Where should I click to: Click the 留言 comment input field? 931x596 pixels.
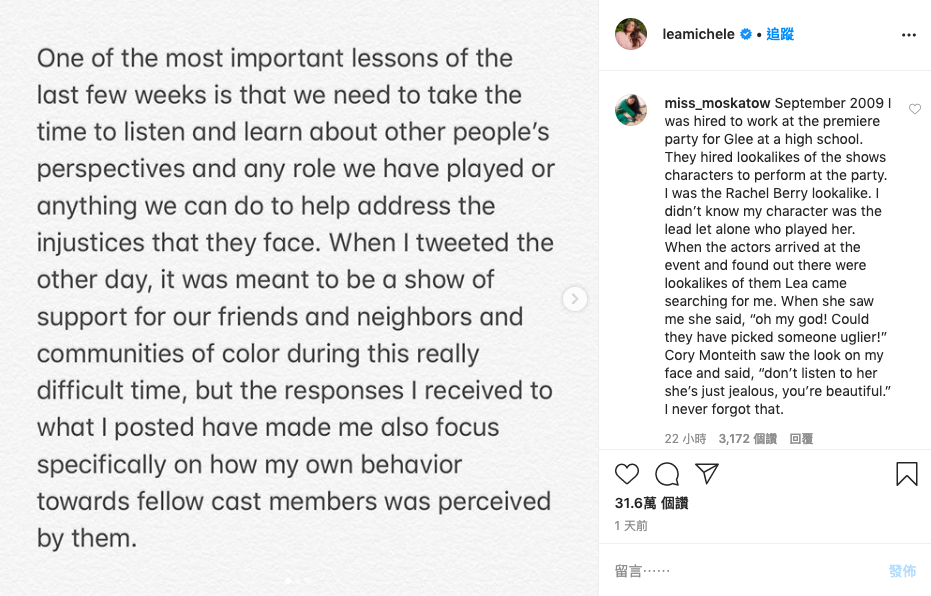[740, 571]
